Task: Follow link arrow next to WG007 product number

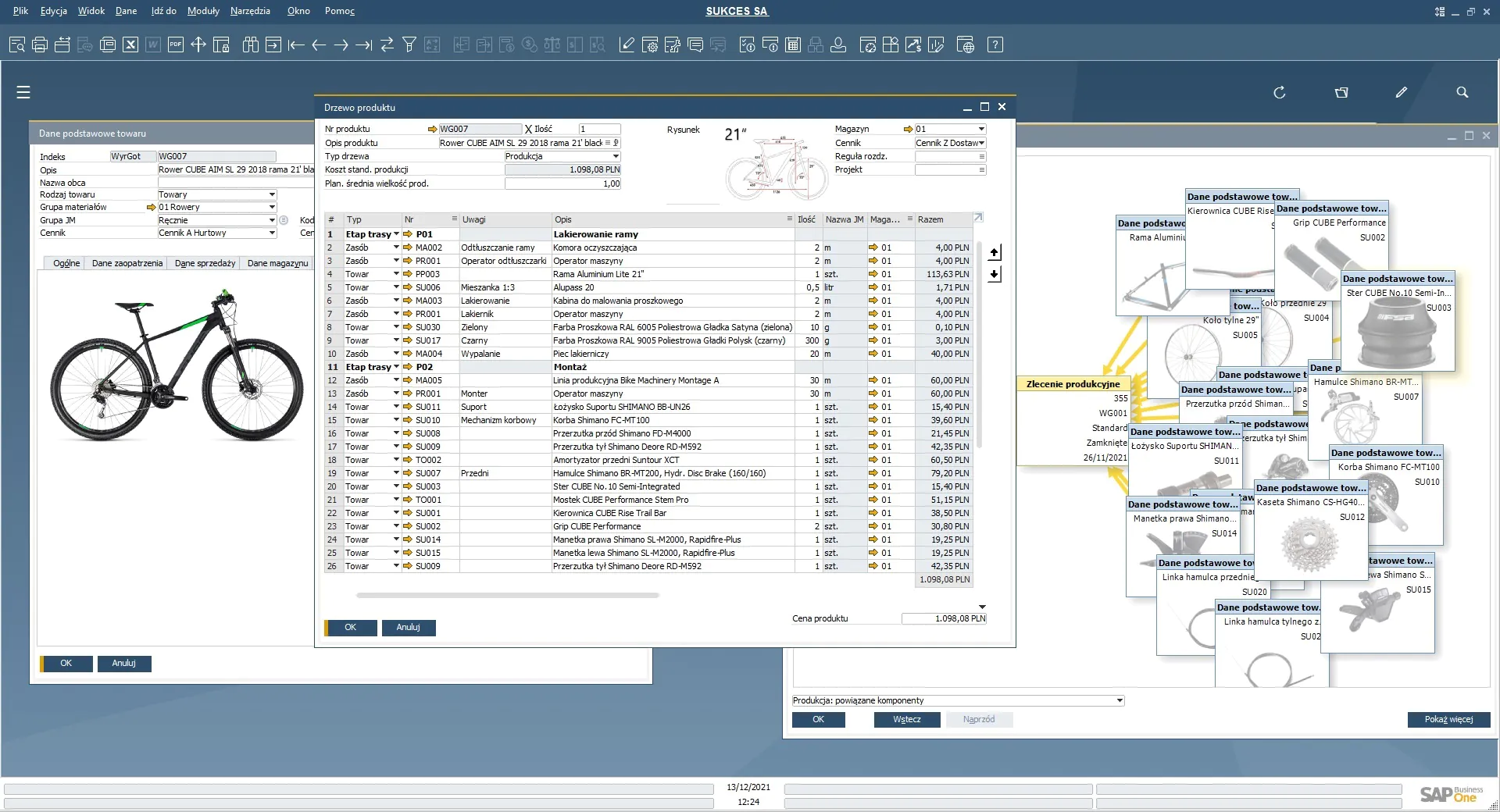Action: [432, 130]
